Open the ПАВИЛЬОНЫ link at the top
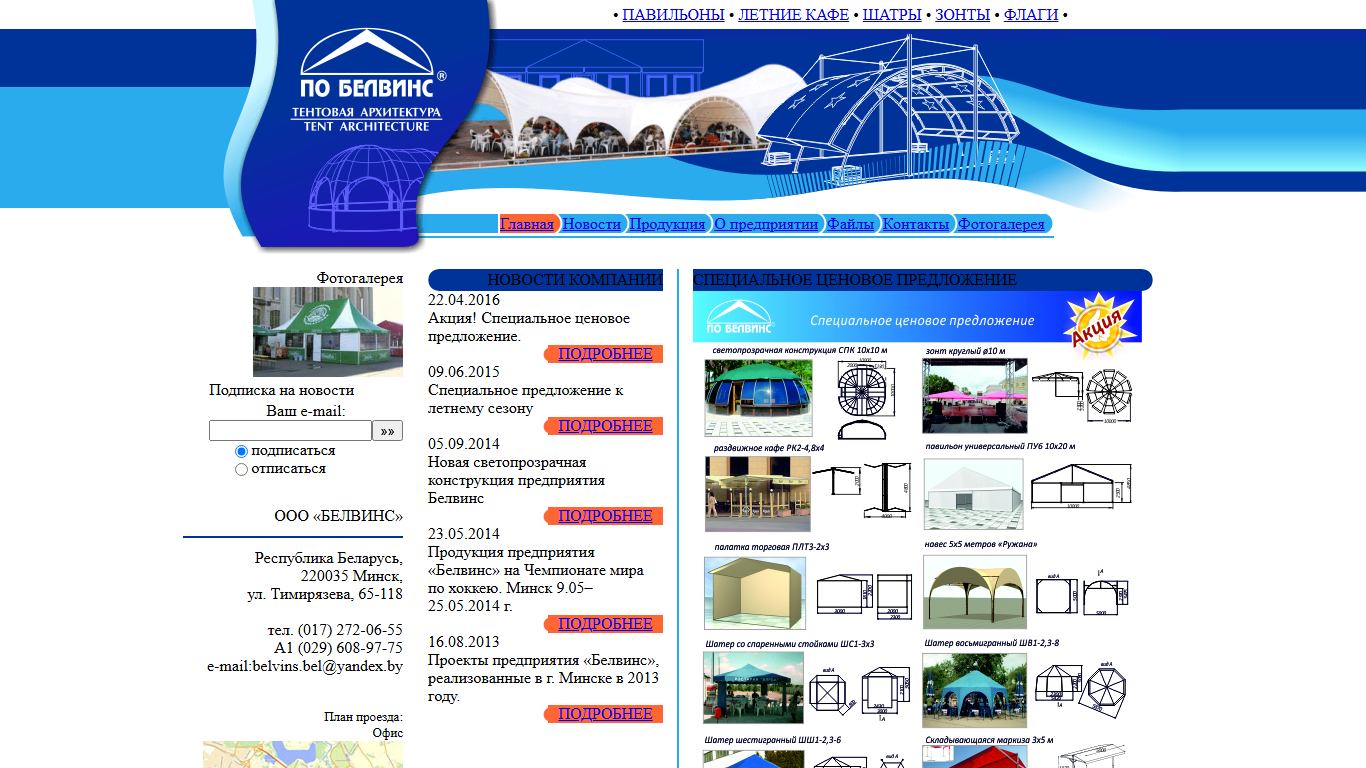Viewport: 1366px width, 768px height. point(673,14)
